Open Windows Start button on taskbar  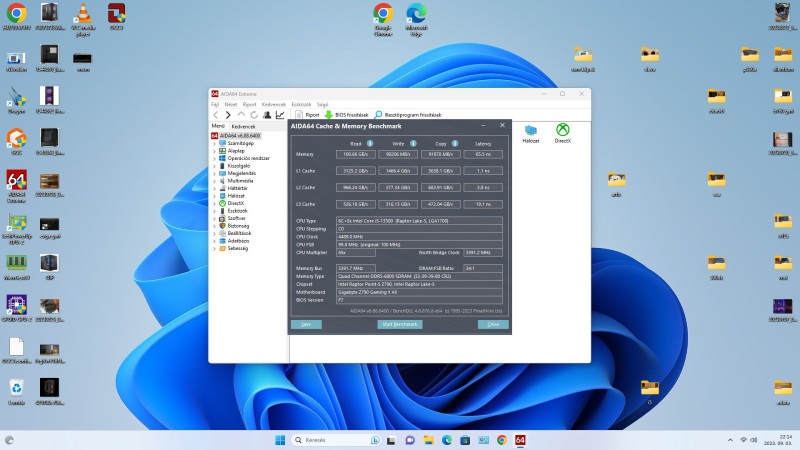click(x=280, y=440)
